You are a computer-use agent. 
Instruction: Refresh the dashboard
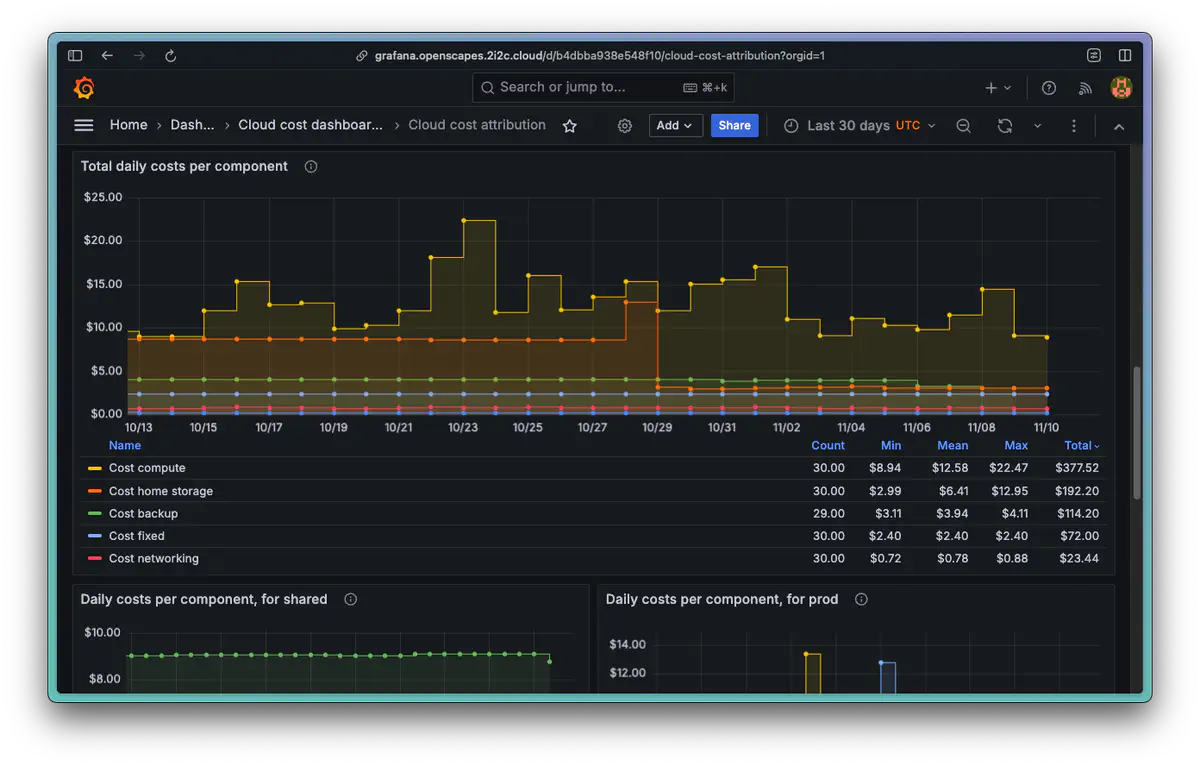pyautogui.click(x=1005, y=126)
